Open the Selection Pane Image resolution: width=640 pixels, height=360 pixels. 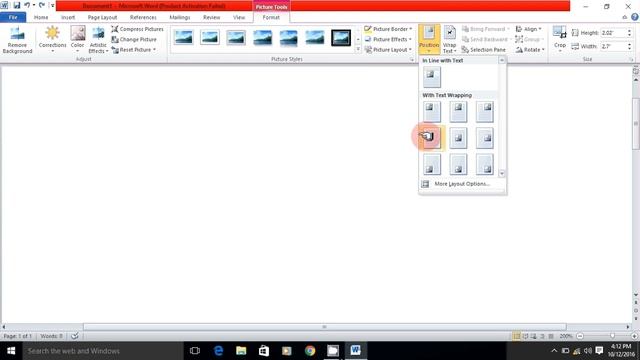point(484,49)
